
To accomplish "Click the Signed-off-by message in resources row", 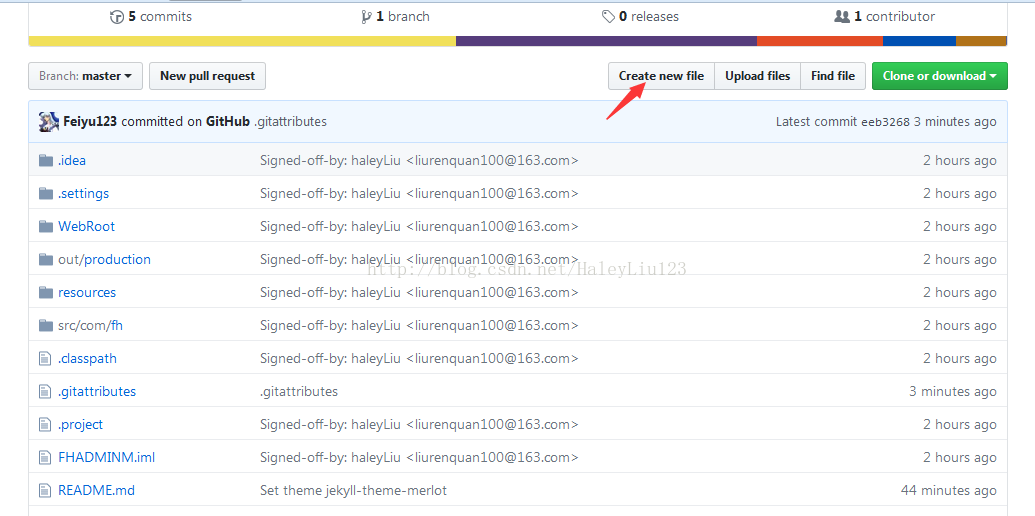I will coord(419,292).
